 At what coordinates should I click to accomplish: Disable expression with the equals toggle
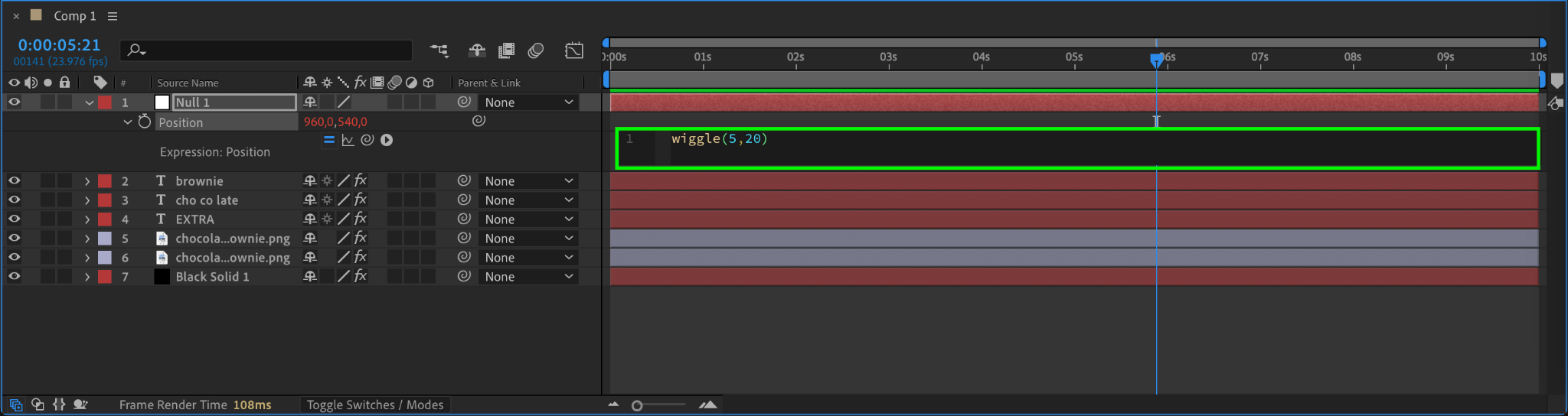[329, 140]
